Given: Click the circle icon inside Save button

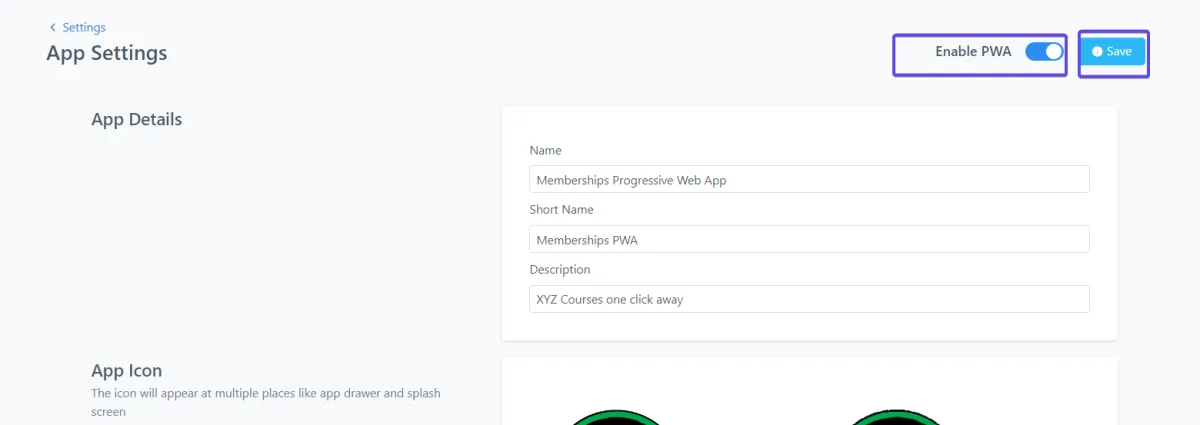Looking at the screenshot, I should (x=1097, y=51).
